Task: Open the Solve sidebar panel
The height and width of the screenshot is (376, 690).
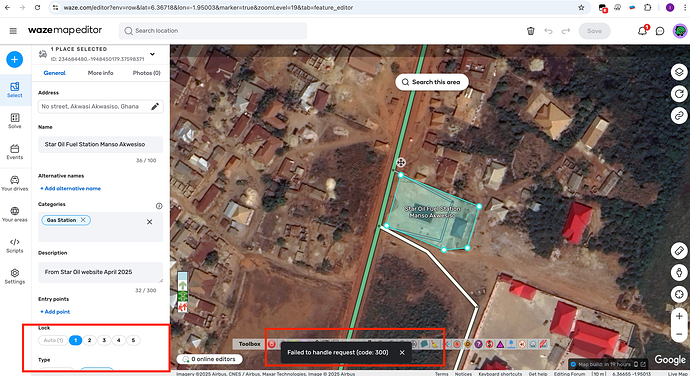Action: coord(15,121)
